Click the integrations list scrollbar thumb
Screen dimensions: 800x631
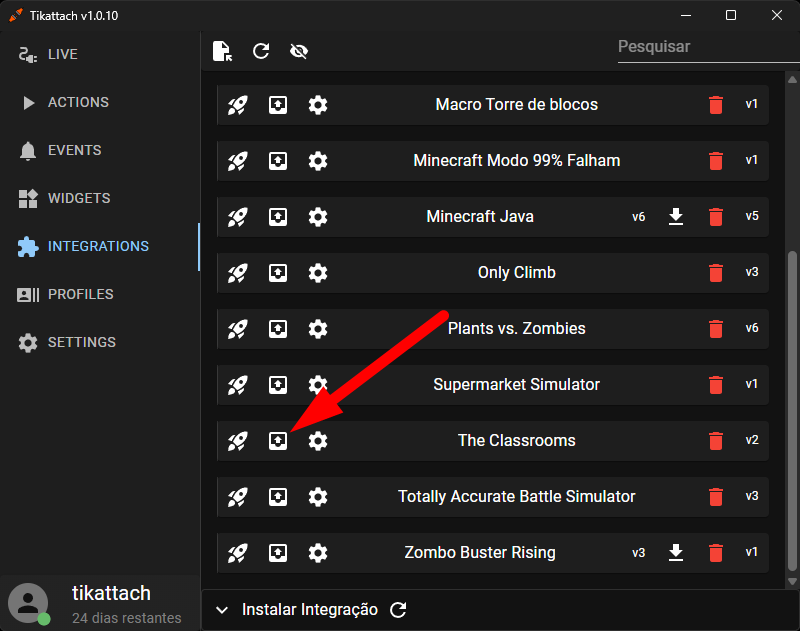point(792,411)
